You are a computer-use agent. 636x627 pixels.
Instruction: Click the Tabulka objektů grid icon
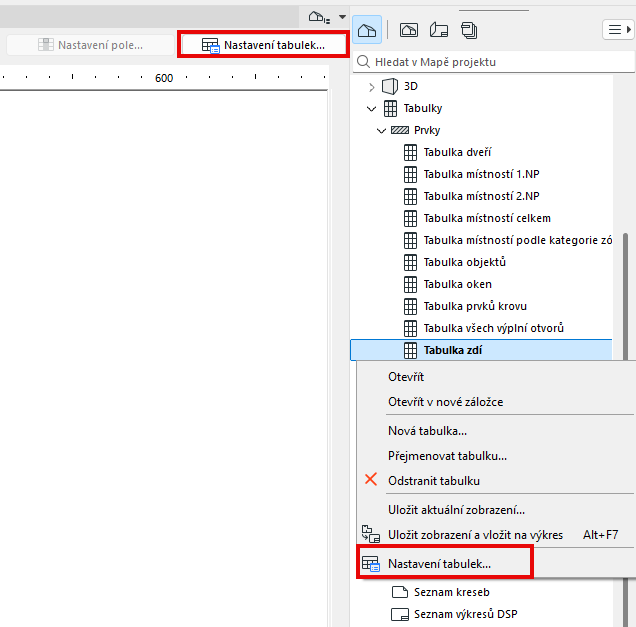tap(410, 262)
